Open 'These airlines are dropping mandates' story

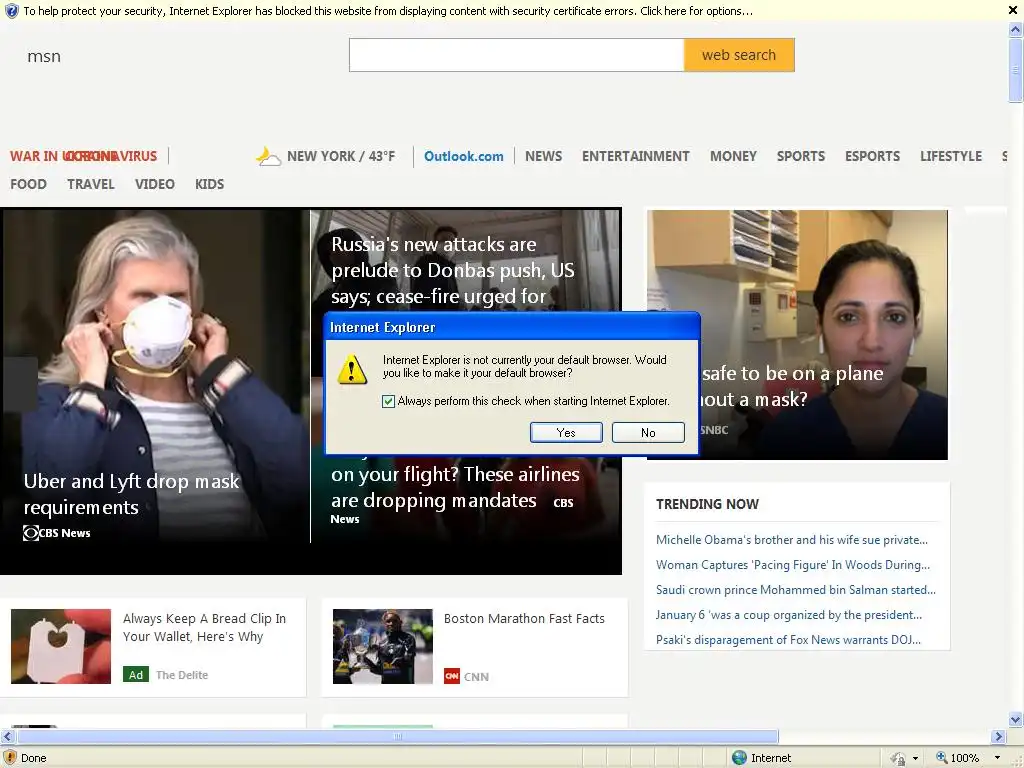pos(455,487)
